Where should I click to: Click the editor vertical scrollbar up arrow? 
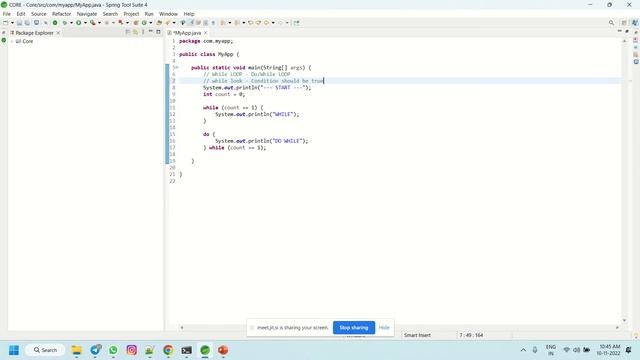(624, 41)
